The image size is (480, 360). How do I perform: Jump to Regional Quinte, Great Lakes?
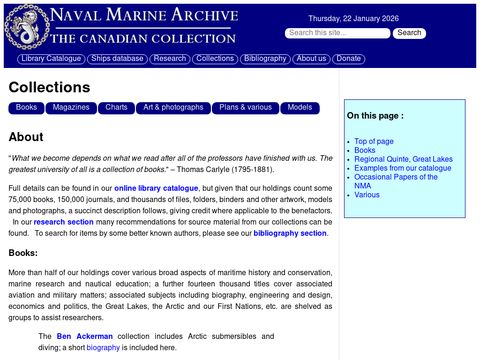pos(404,159)
